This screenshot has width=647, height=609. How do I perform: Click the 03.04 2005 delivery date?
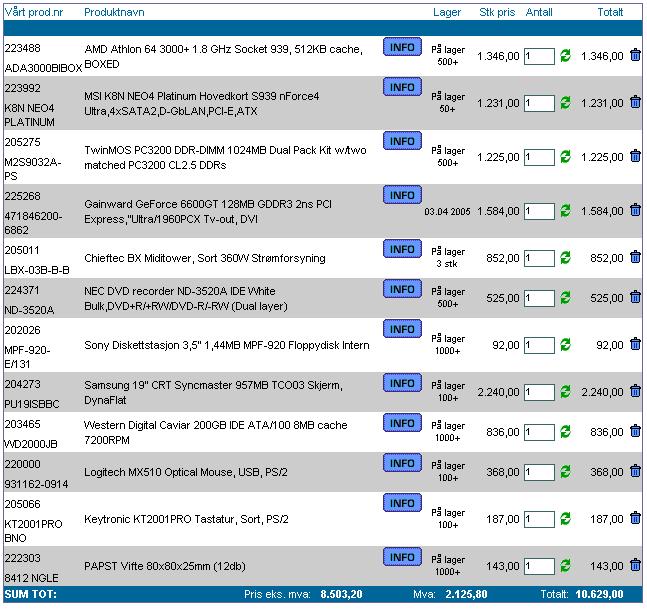(x=447, y=212)
